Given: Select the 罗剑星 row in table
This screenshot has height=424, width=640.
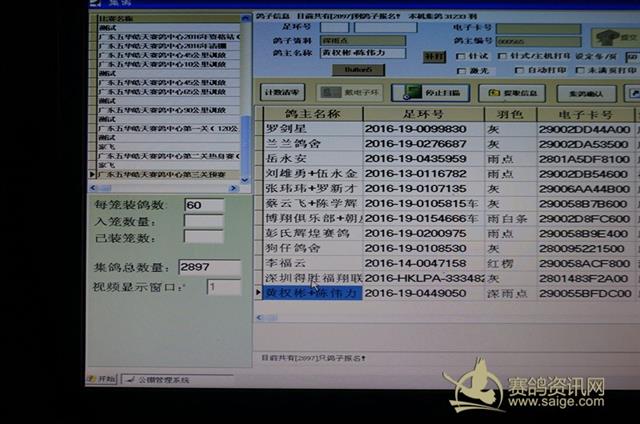Looking at the screenshot, I should (x=312, y=130).
